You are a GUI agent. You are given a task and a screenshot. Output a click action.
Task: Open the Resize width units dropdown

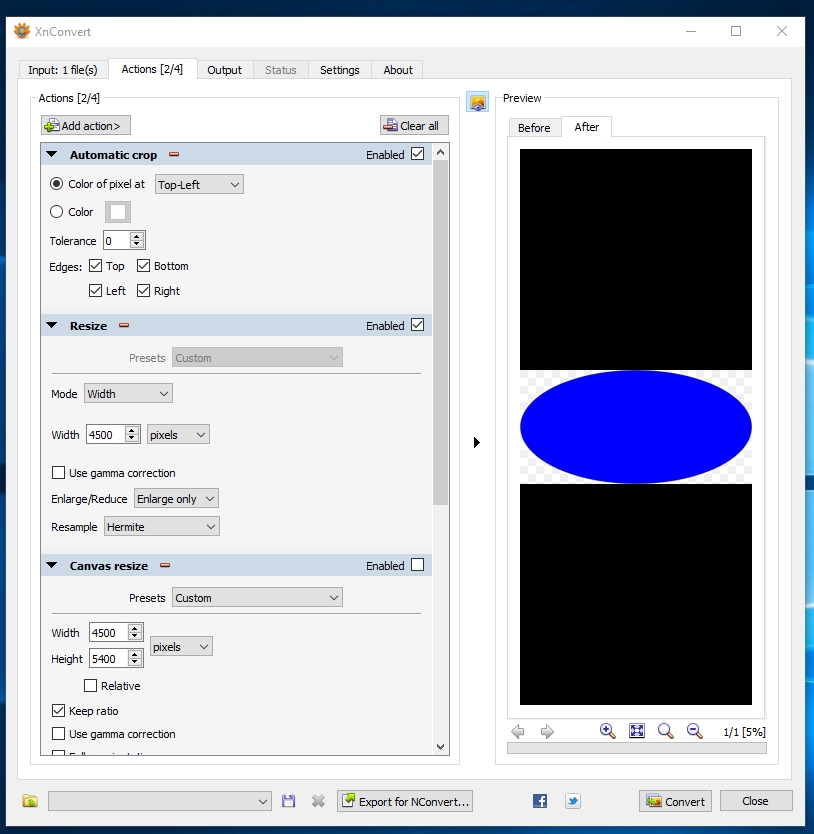(x=178, y=435)
